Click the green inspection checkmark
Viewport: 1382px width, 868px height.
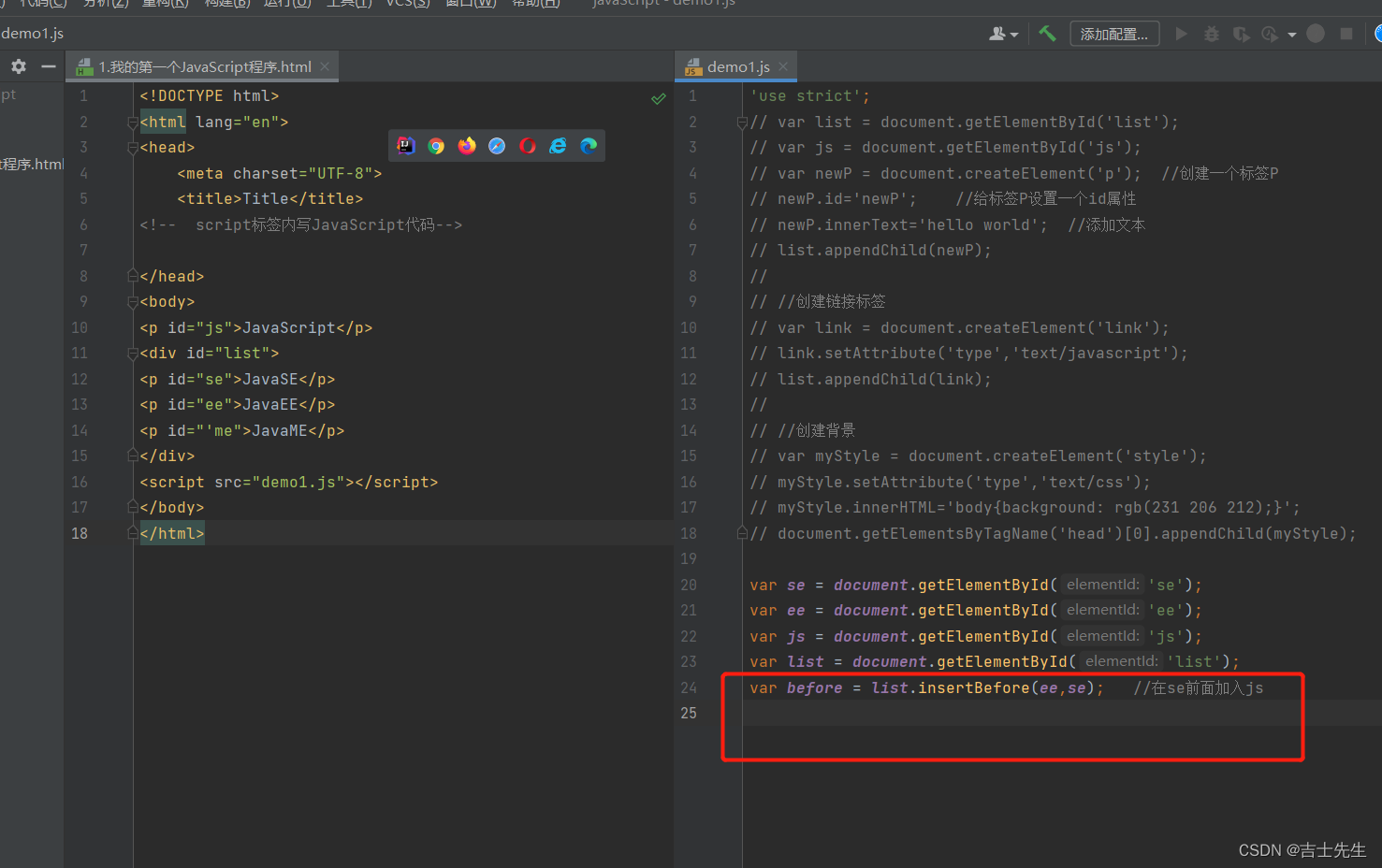tap(659, 98)
